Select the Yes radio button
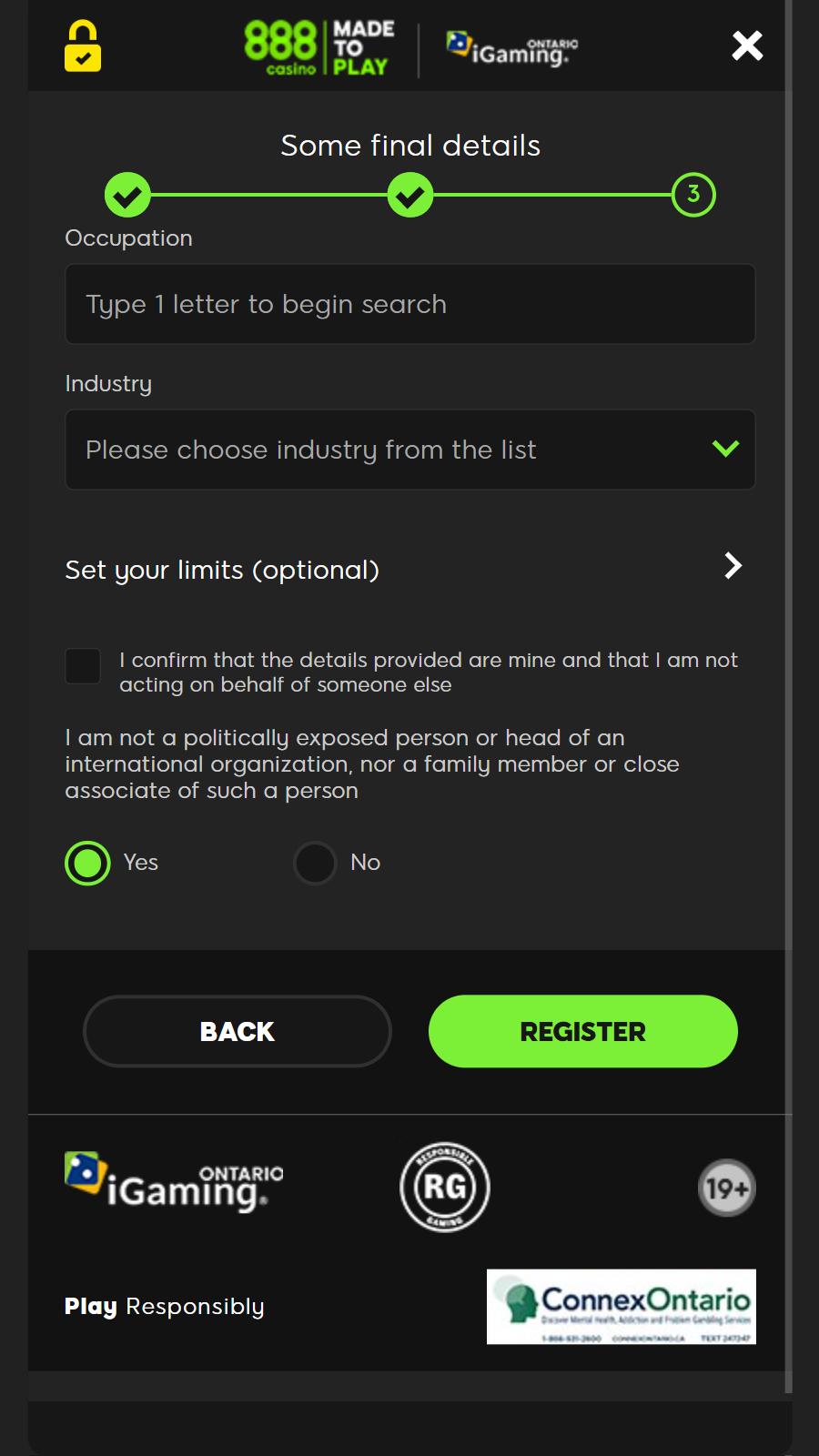 (x=88, y=863)
